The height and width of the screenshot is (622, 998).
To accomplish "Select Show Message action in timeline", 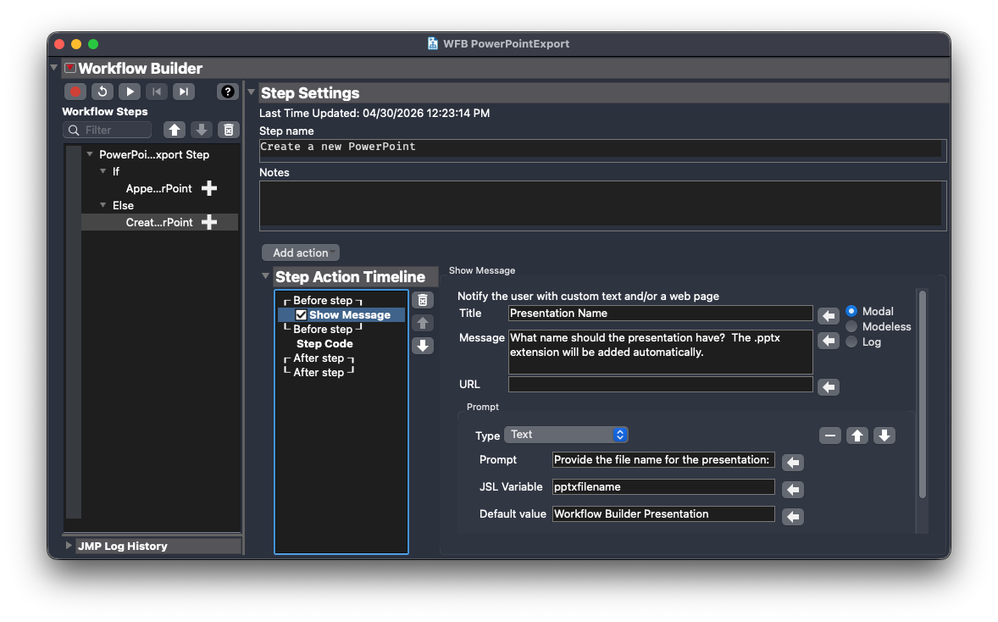I will point(349,315).
